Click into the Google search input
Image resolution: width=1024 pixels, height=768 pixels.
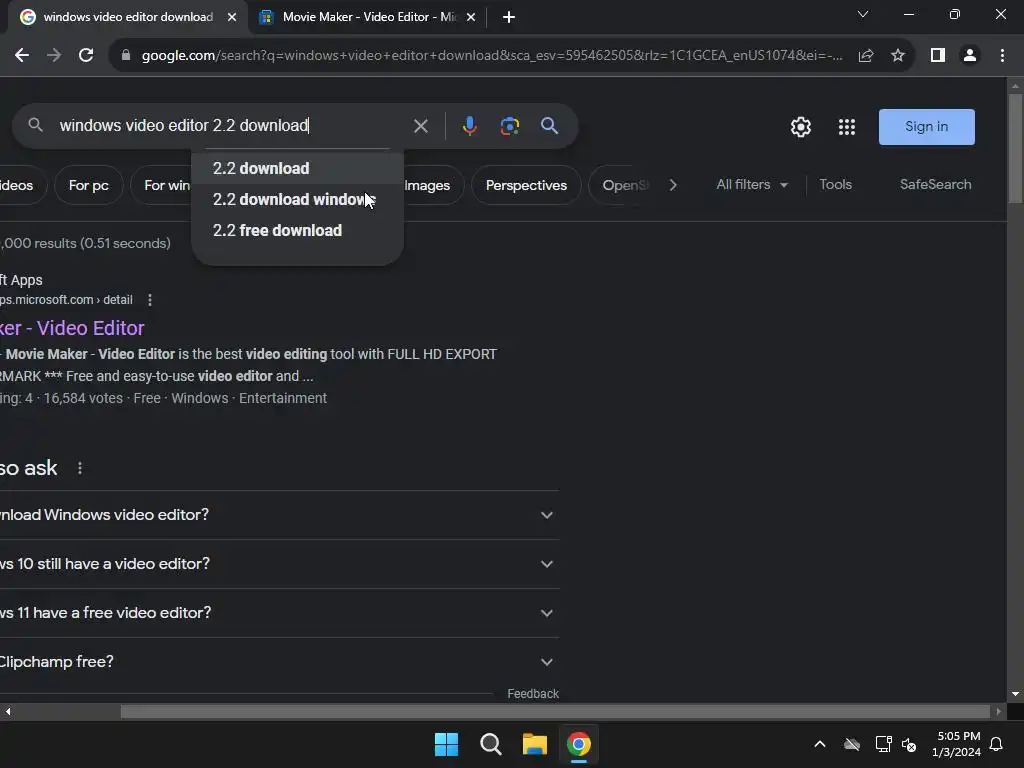[x=229, y=125]
